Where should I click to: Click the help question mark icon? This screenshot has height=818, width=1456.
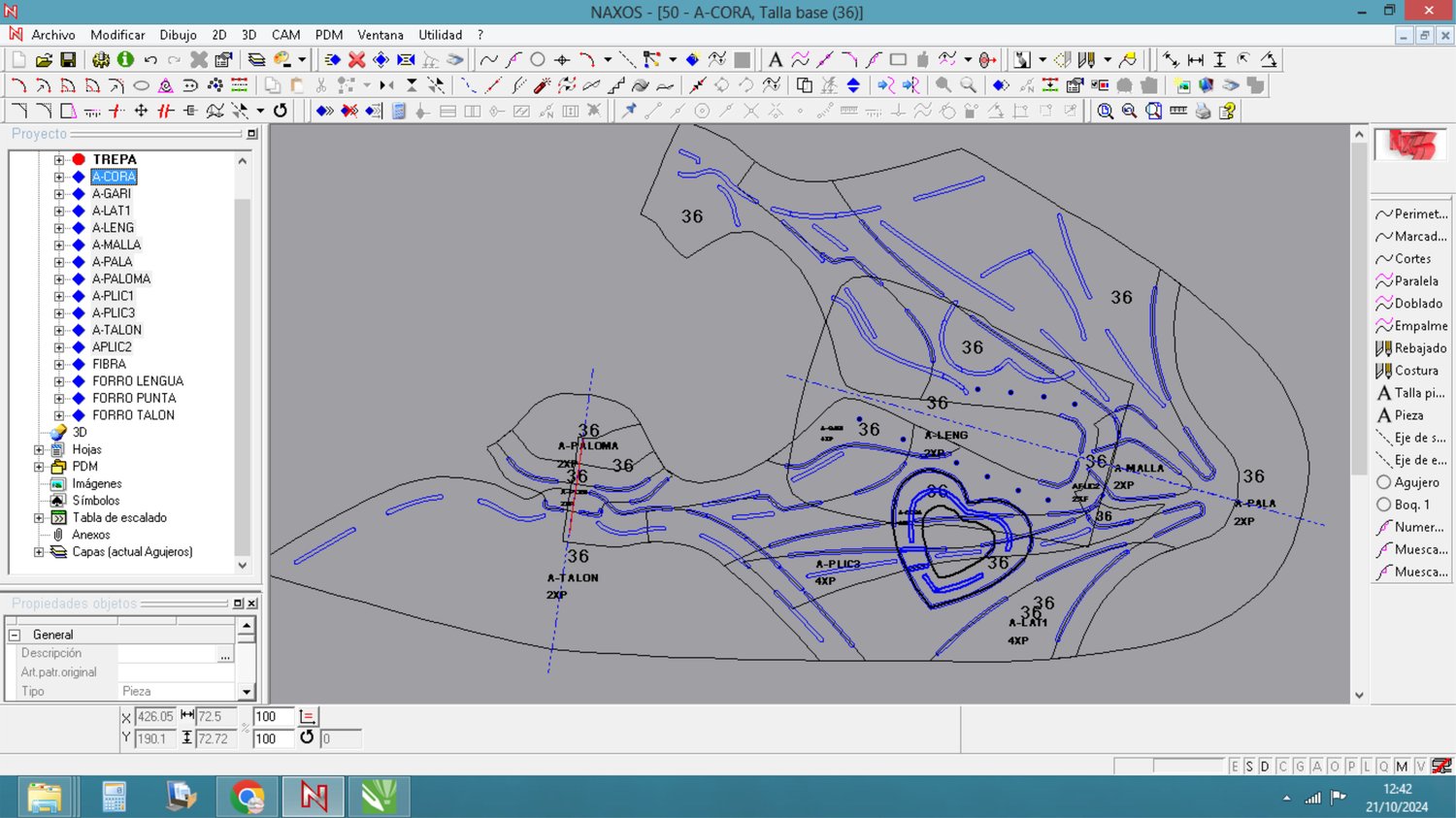click(1228, 111)
